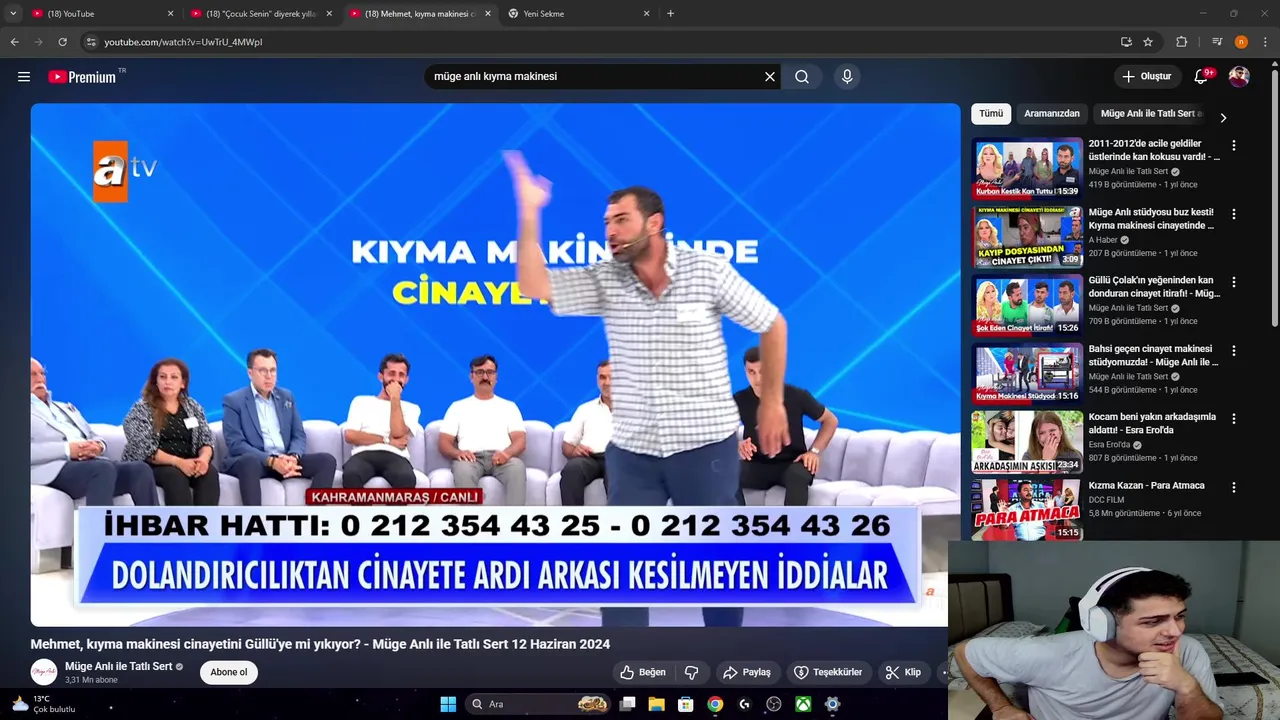Install app icon in address bar
1280x720 pixels.
tap(1126, 42)
